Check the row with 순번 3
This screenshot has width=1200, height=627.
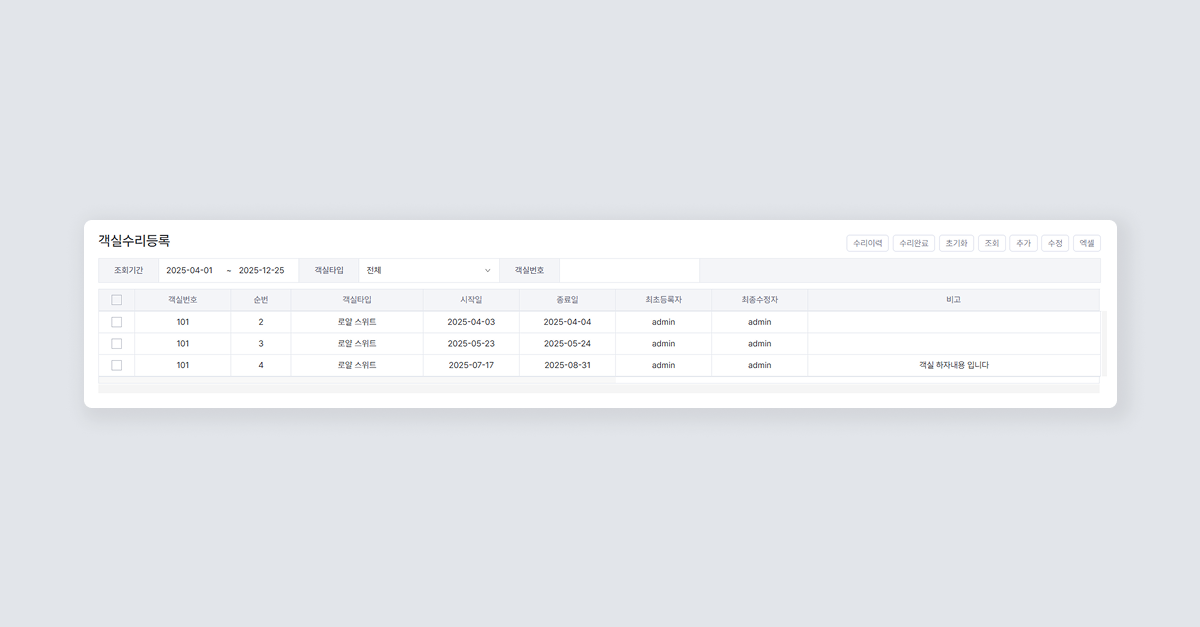(x=116, y=343)
